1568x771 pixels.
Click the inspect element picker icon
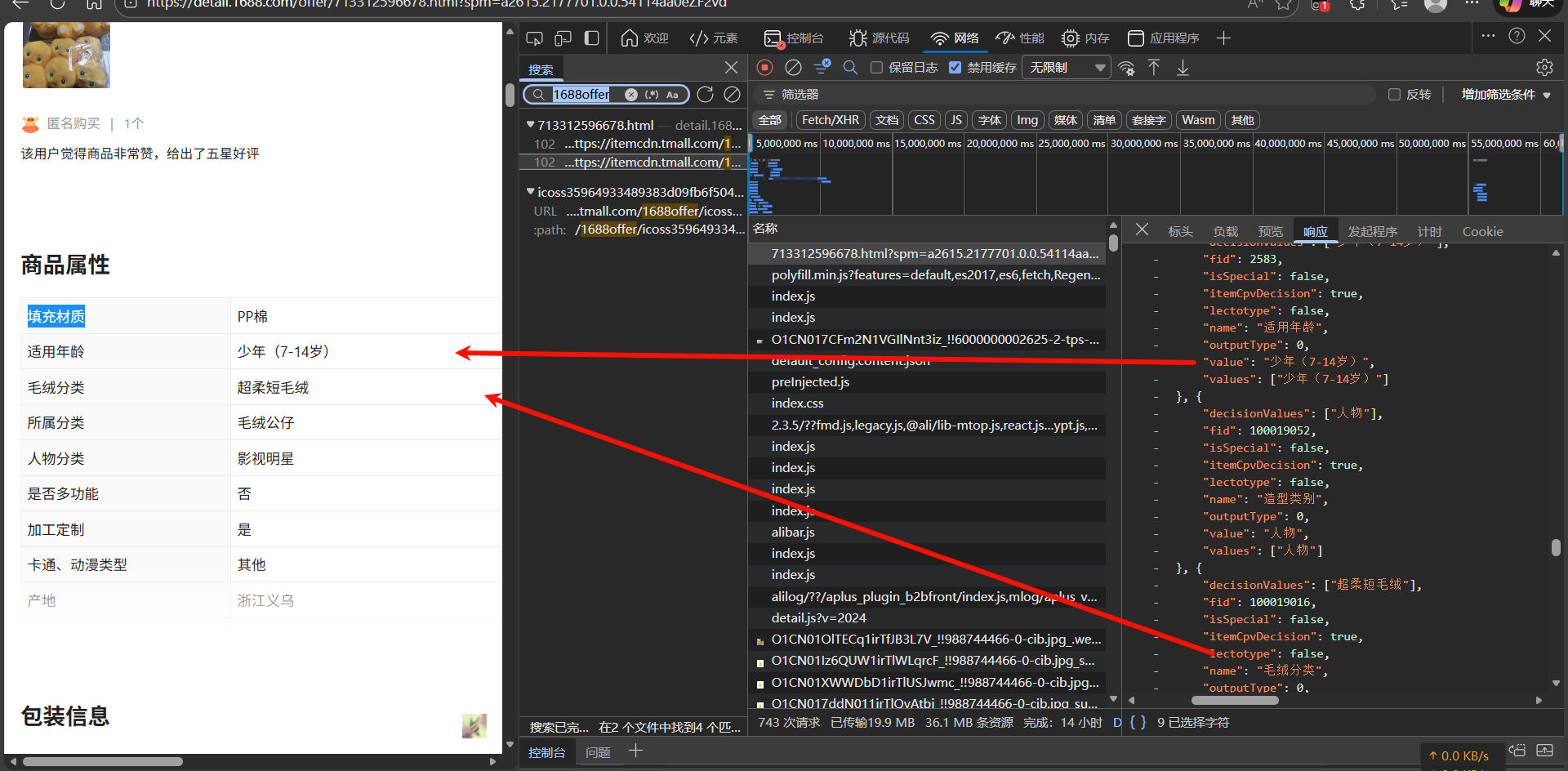tap(535, 38)
